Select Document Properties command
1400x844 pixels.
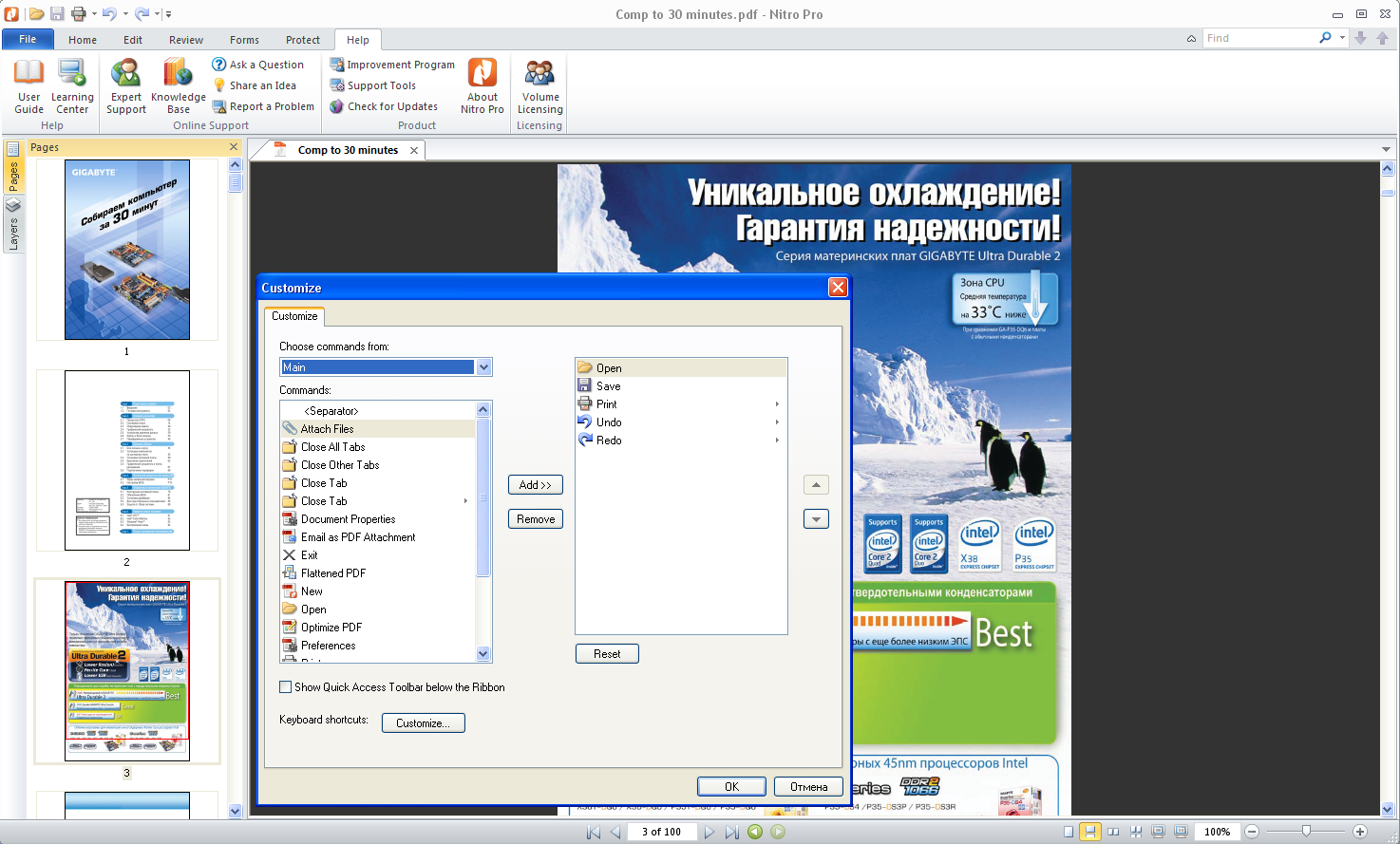(377, 519)
